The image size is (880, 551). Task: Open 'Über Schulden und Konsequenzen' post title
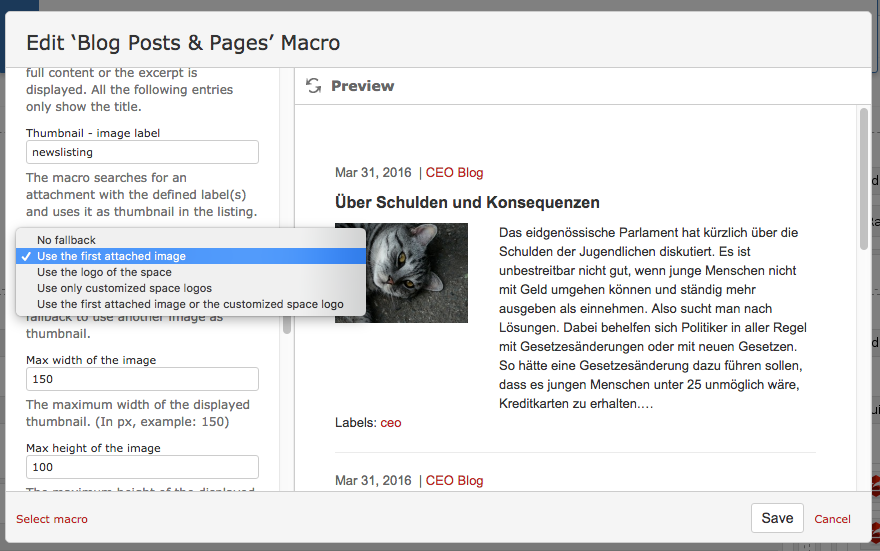(x=467, y=203)
